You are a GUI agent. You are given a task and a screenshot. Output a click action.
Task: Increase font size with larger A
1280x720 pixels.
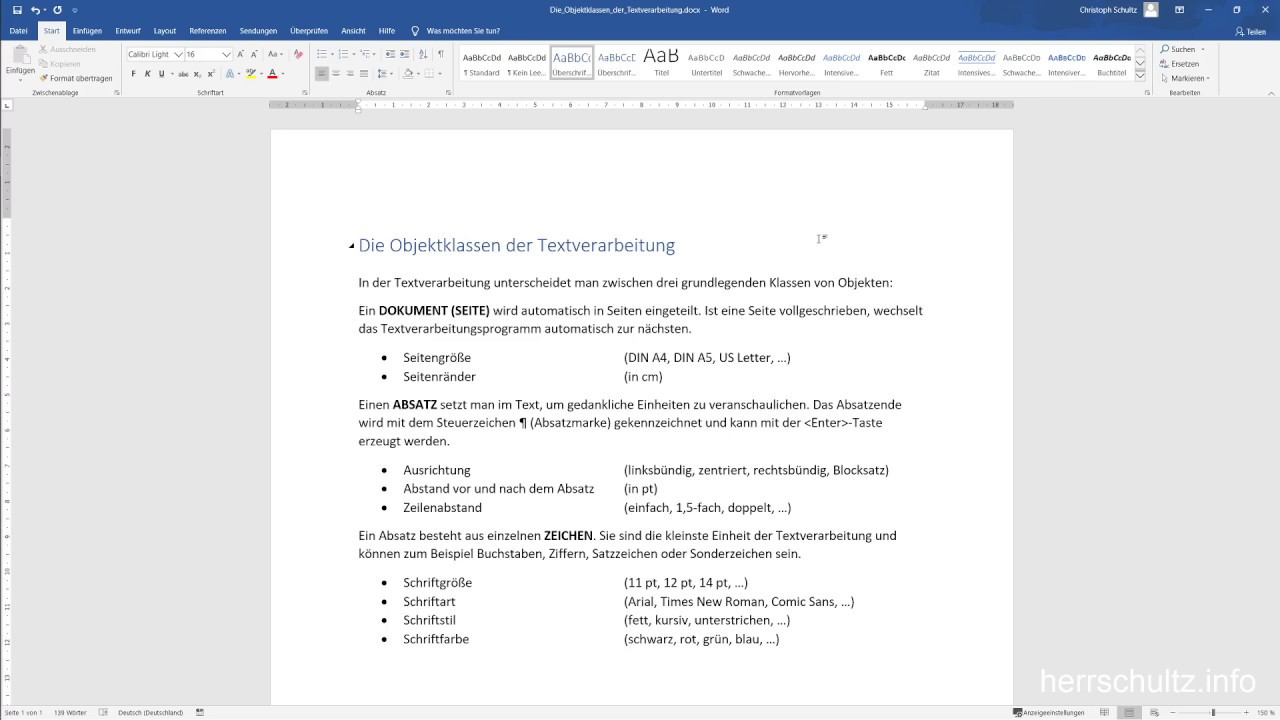(240, 54)
